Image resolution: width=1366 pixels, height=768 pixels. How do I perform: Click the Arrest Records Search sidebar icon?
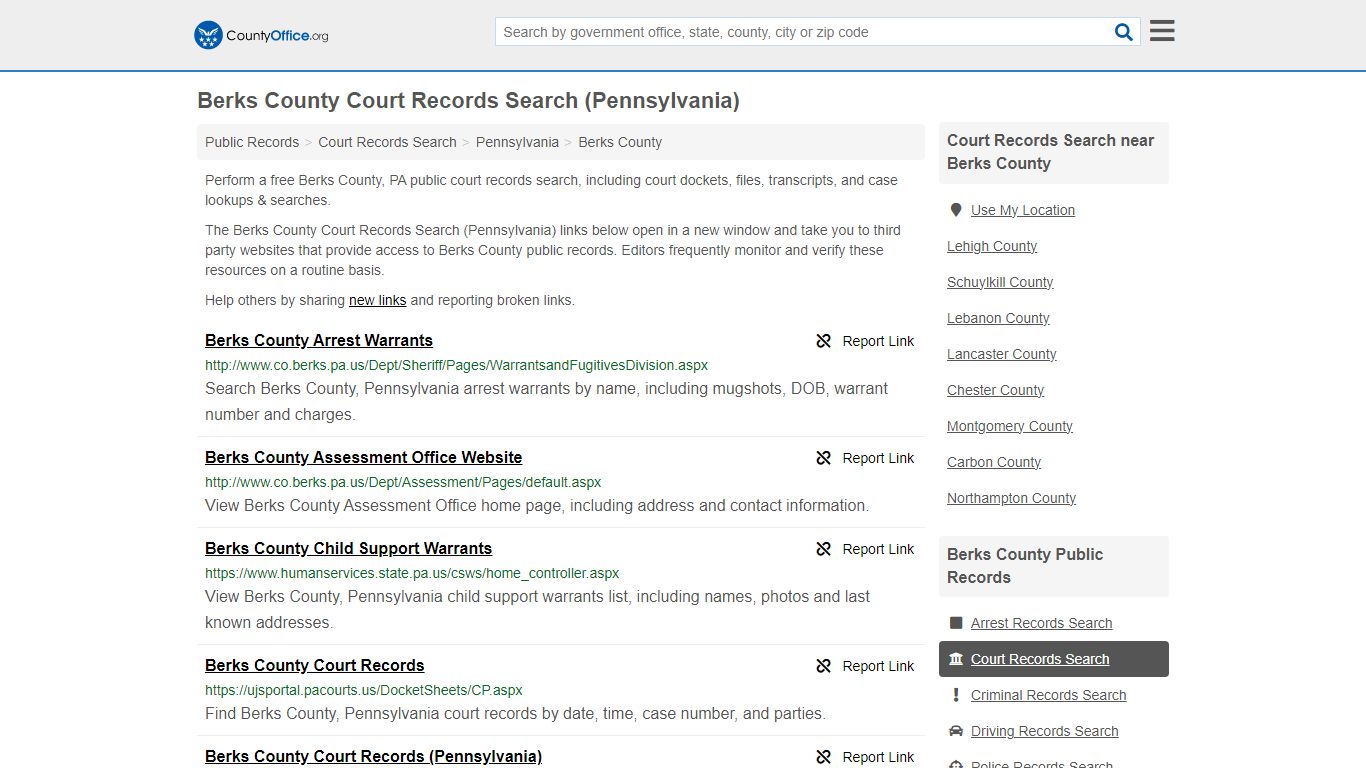coord(956,623)
